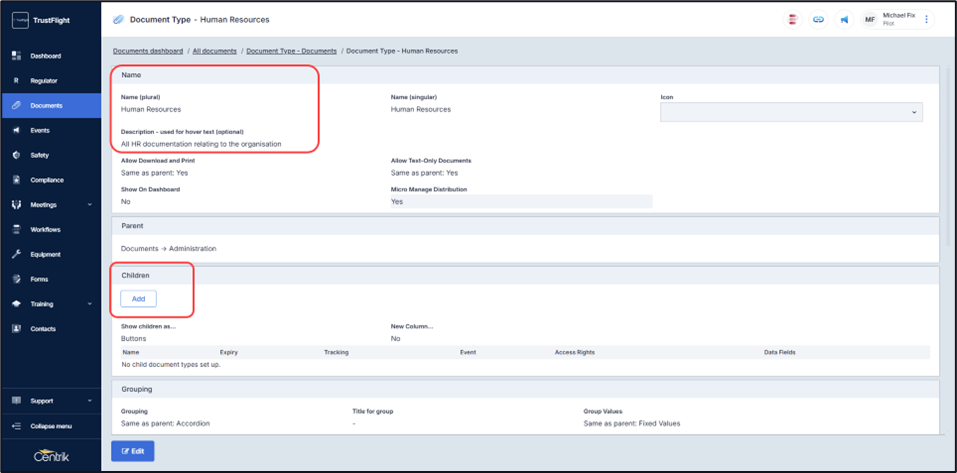This screenshot has width=957, height=473.
Task: Click the Add button under Children
Action: click(x=139, y=299)
